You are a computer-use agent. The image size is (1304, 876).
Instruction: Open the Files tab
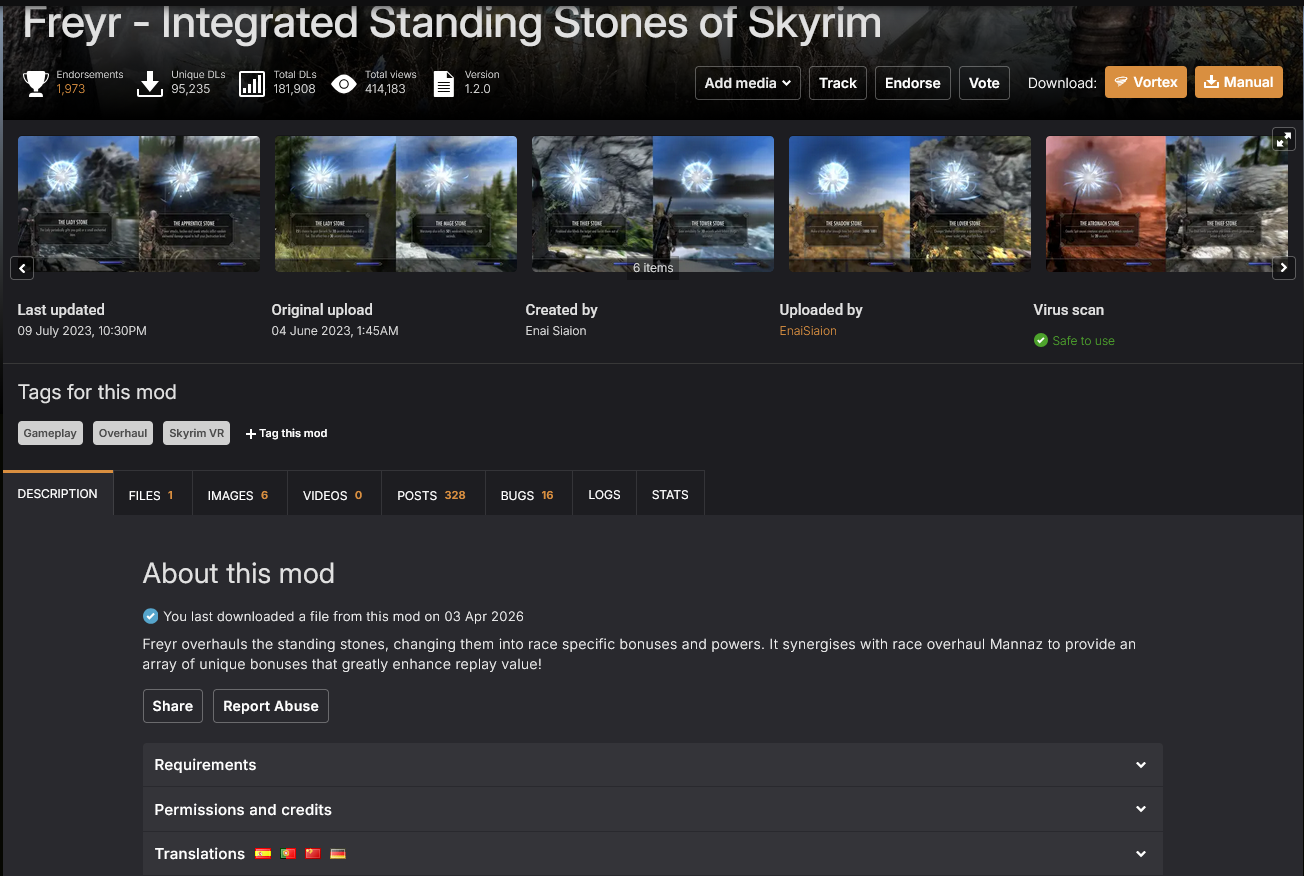click(151, 495)
